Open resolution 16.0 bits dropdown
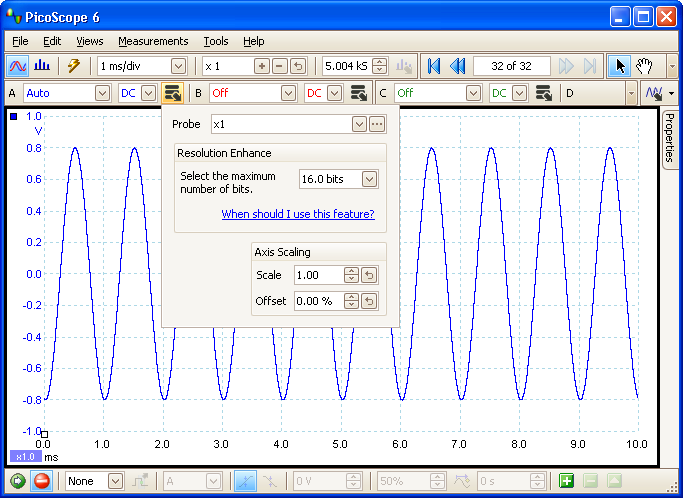Viewport: 683px width, 498px height. click(x=369, y=179)
